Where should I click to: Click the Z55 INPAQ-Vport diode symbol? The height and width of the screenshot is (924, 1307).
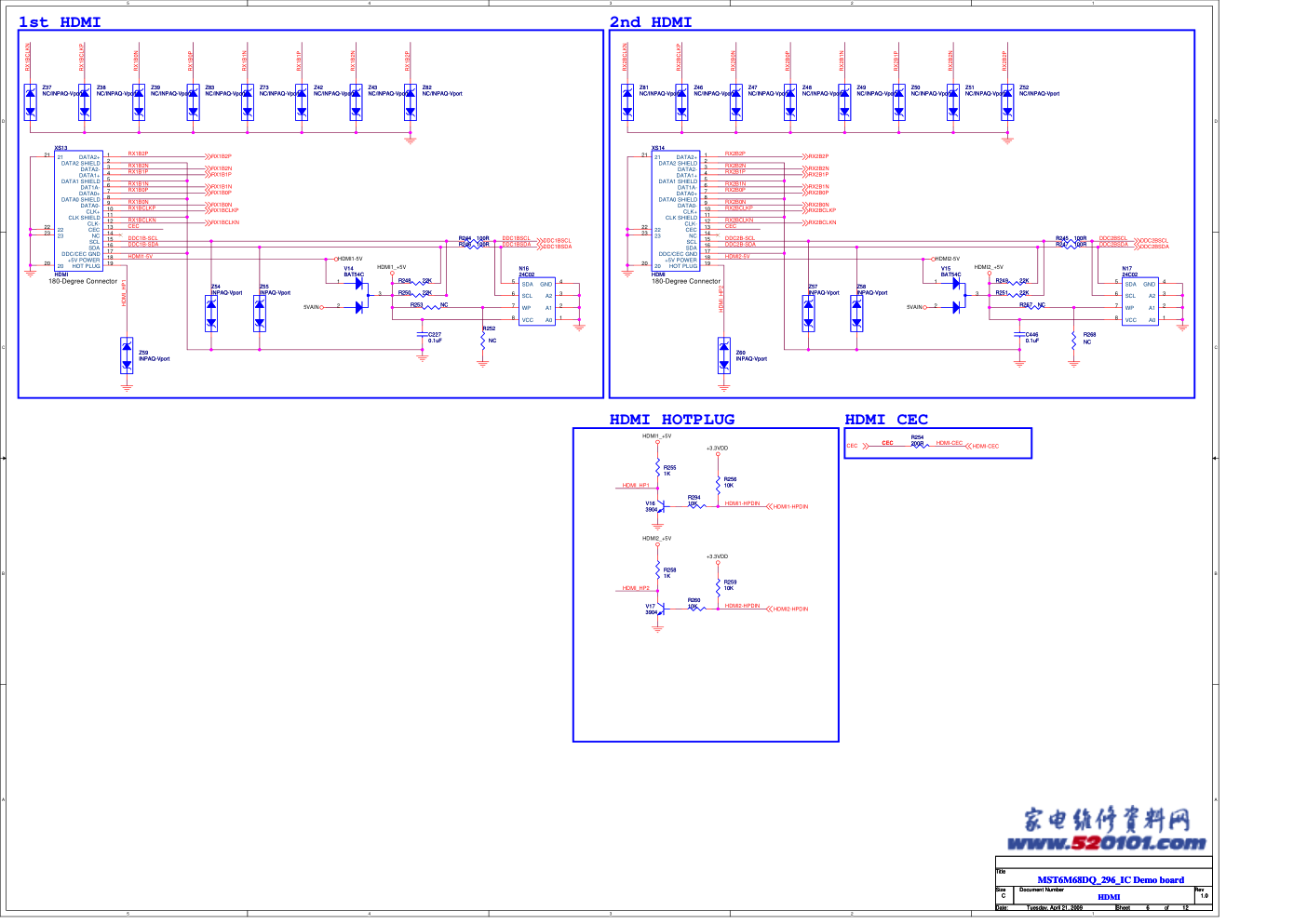click(x=260, y=314)
